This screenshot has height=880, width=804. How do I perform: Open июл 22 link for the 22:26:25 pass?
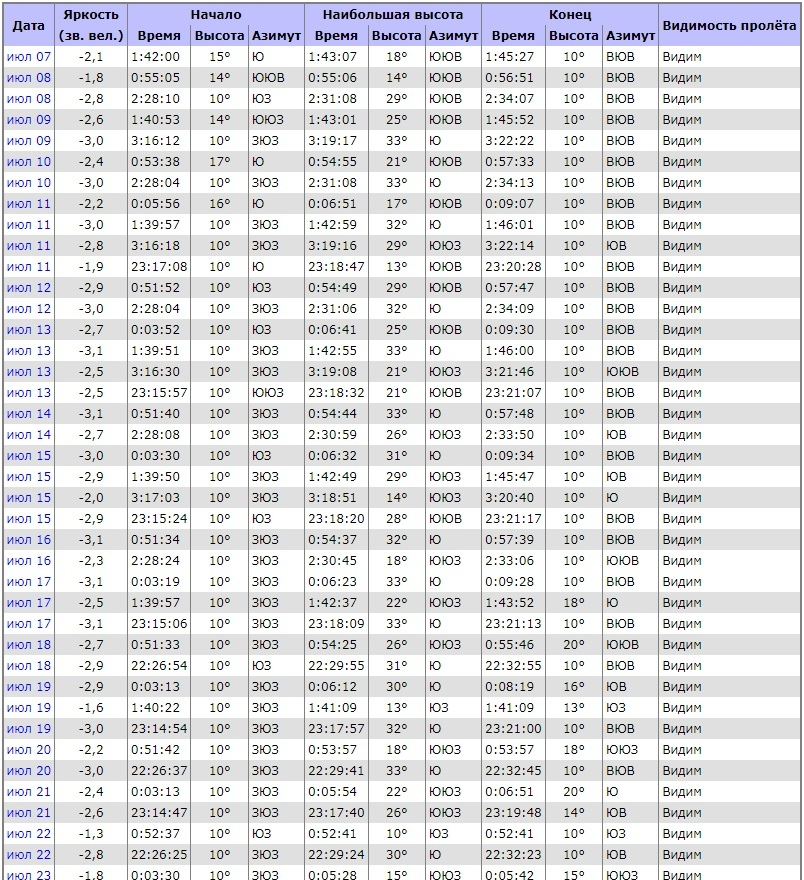tap(29, 855)
